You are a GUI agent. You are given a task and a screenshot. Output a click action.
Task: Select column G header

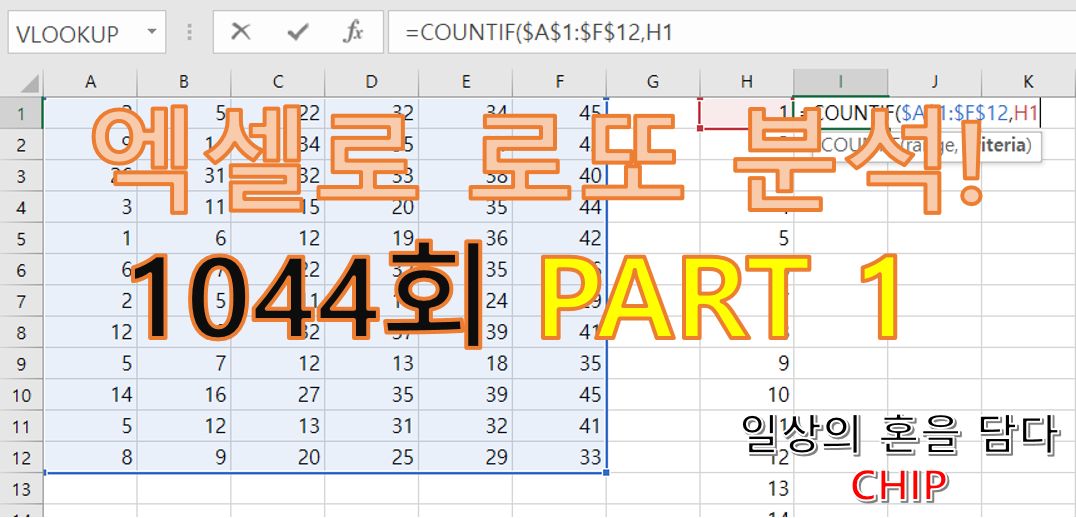[x=653, y=82]
